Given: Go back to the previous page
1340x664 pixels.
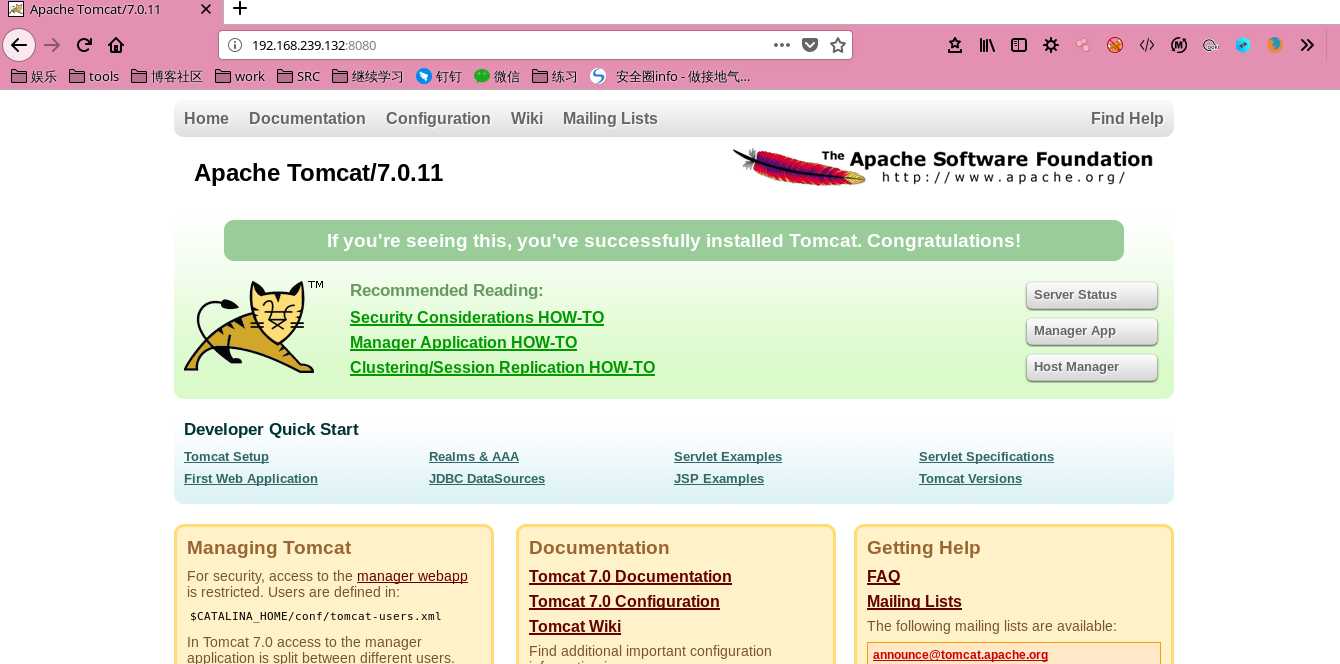Looking at the screenshot, I should tap(19, 45).
